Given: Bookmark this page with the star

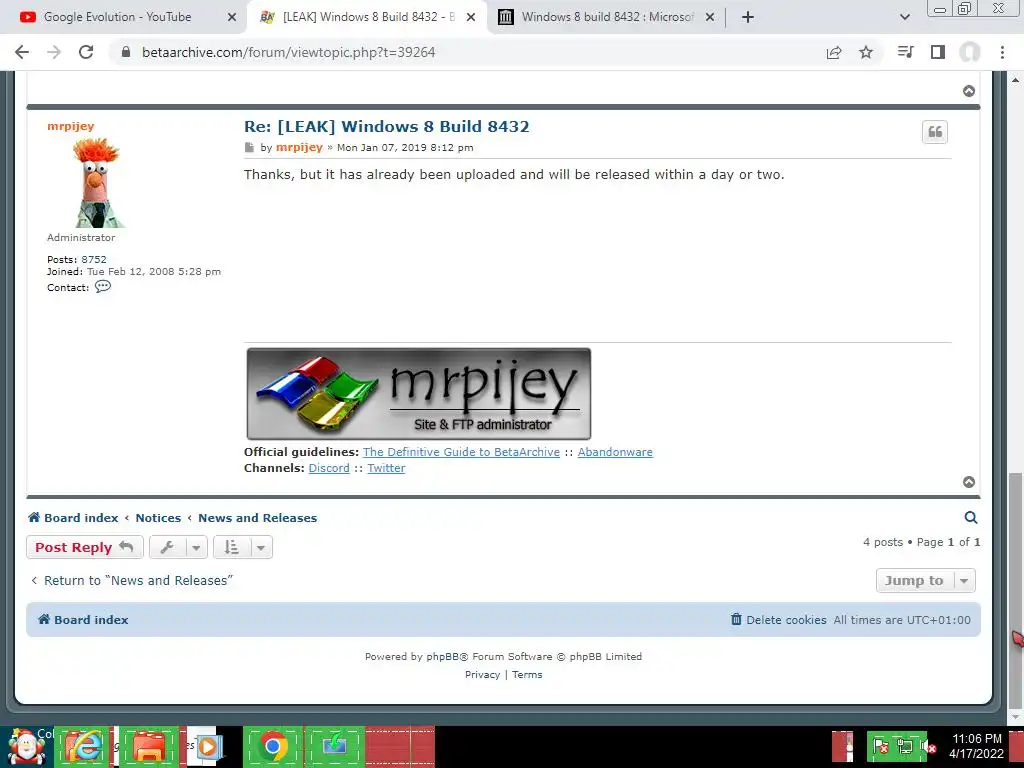Looking at the screenshot, I should [x=866, y=52].
